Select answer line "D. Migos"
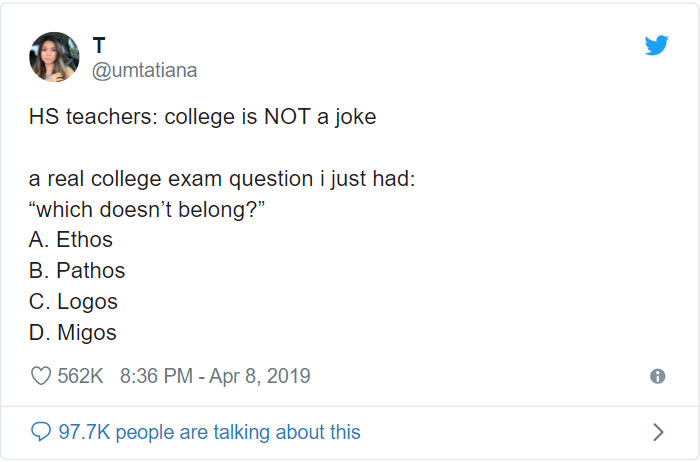The image size is (700, 462). coord(73,333)
